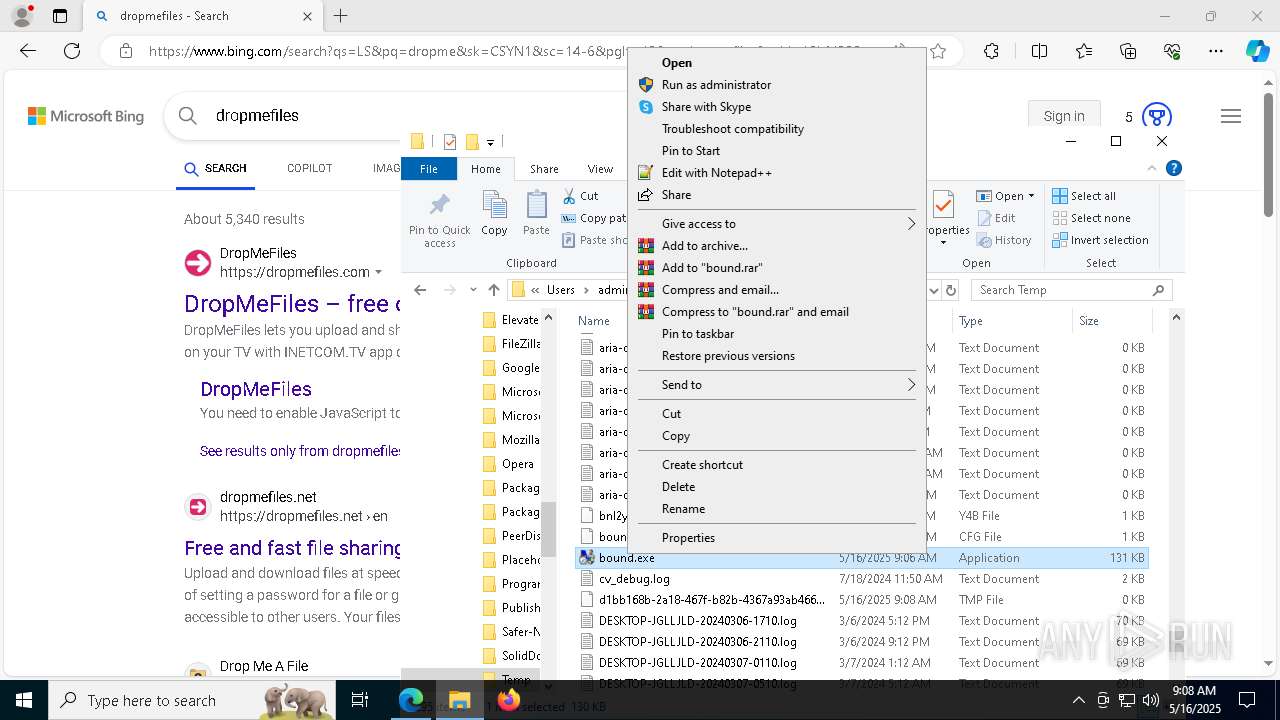
Task: Select the DESKTOP-JGLLJLD-20240306-1710.log file
Action: point(698,621)
